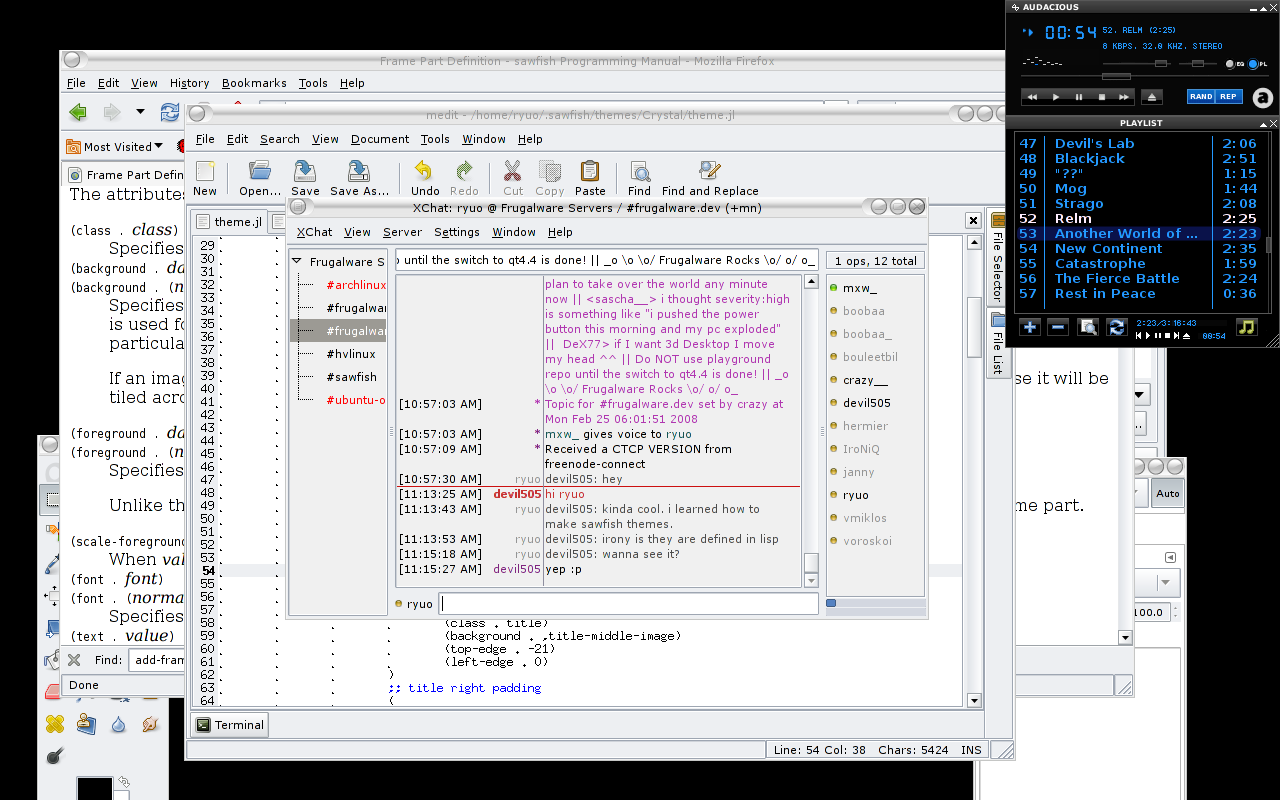Adjust Audacious balance slider
1280x800 pixels.
[1197, 64]
